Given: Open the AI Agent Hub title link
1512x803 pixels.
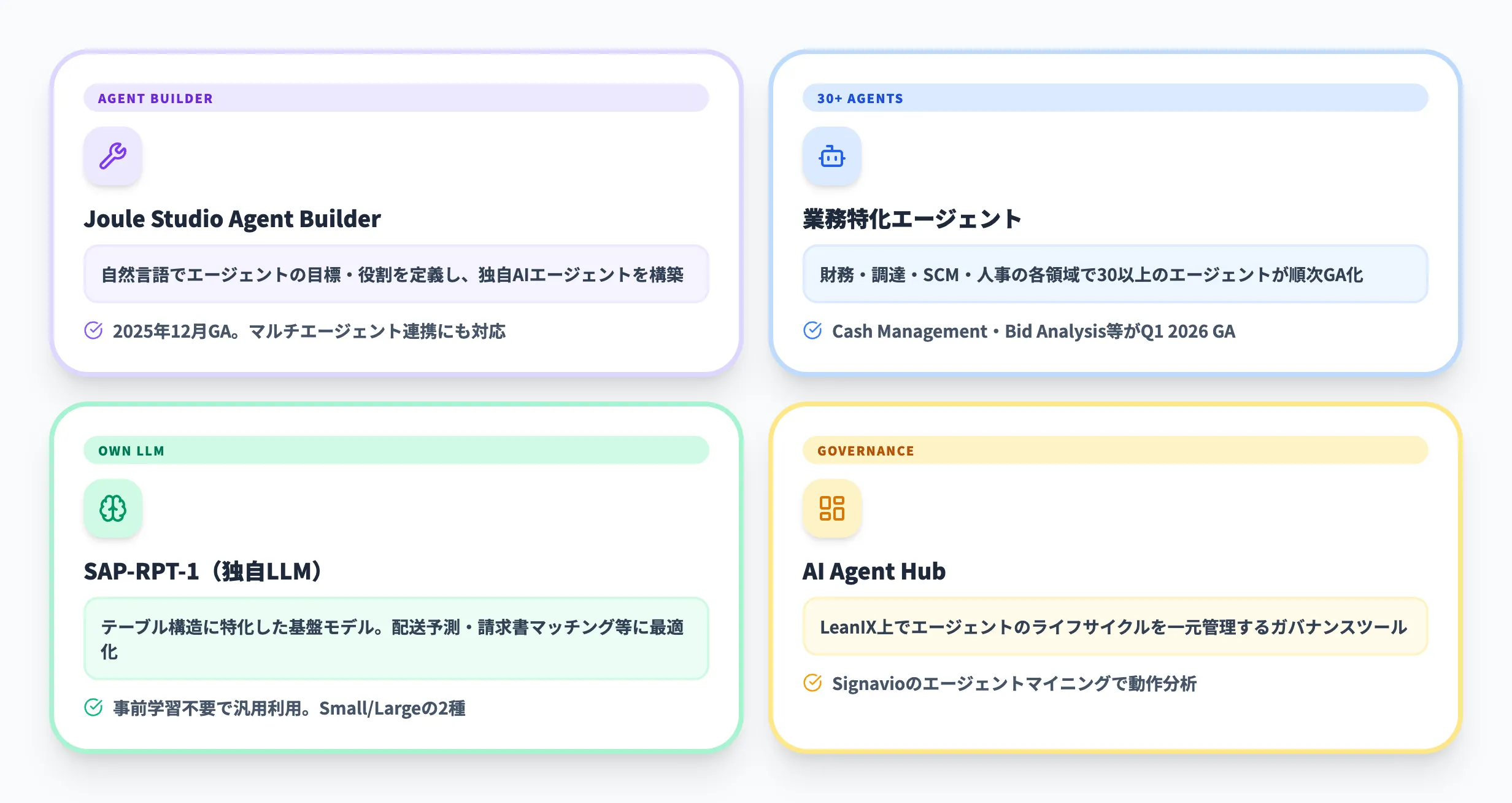Looking at the screenshot, I should 874,571.
